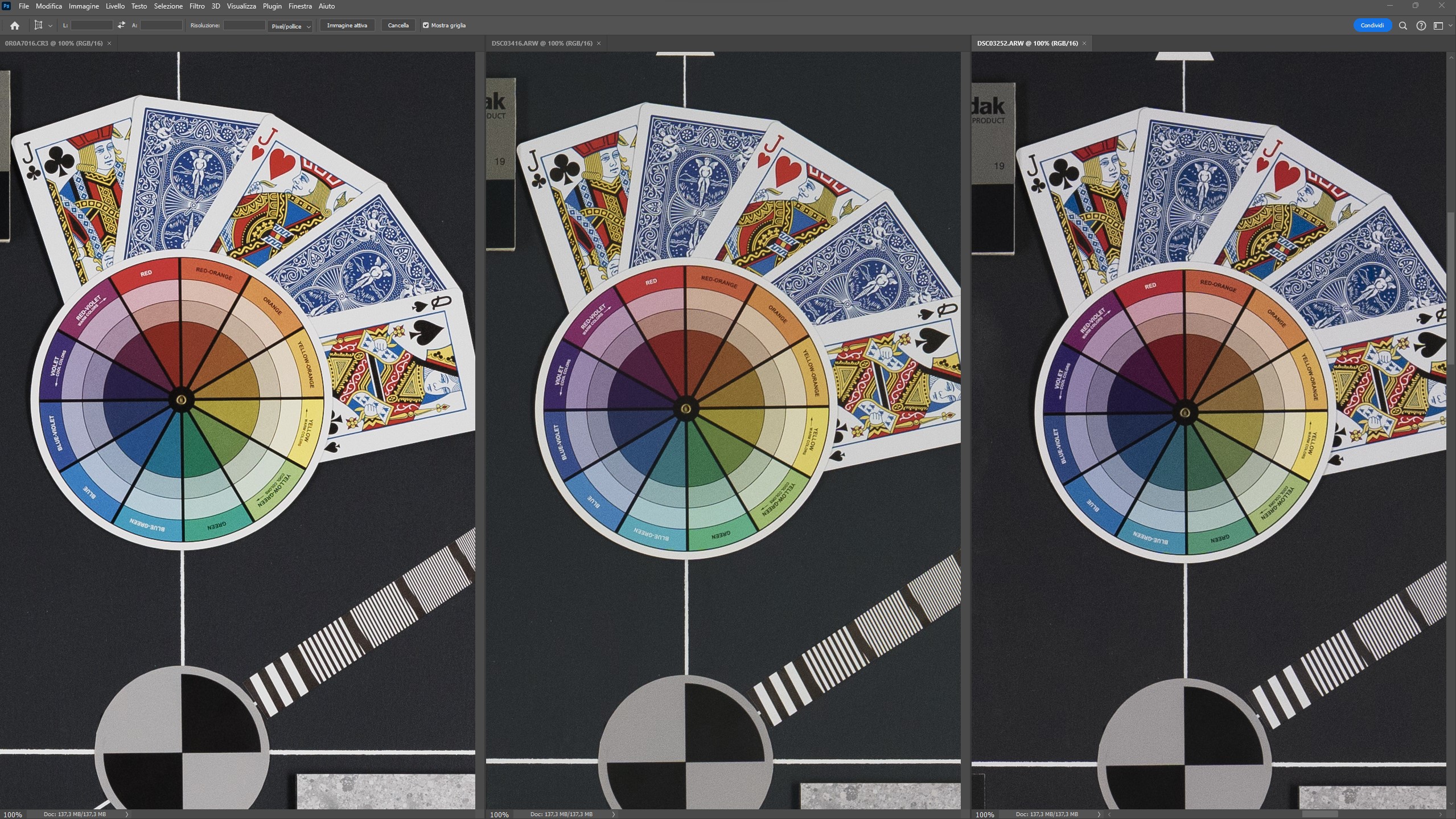Click Doc size info in DSC03416.ARW status bar

pyautogui.click(x=561, y=814)
